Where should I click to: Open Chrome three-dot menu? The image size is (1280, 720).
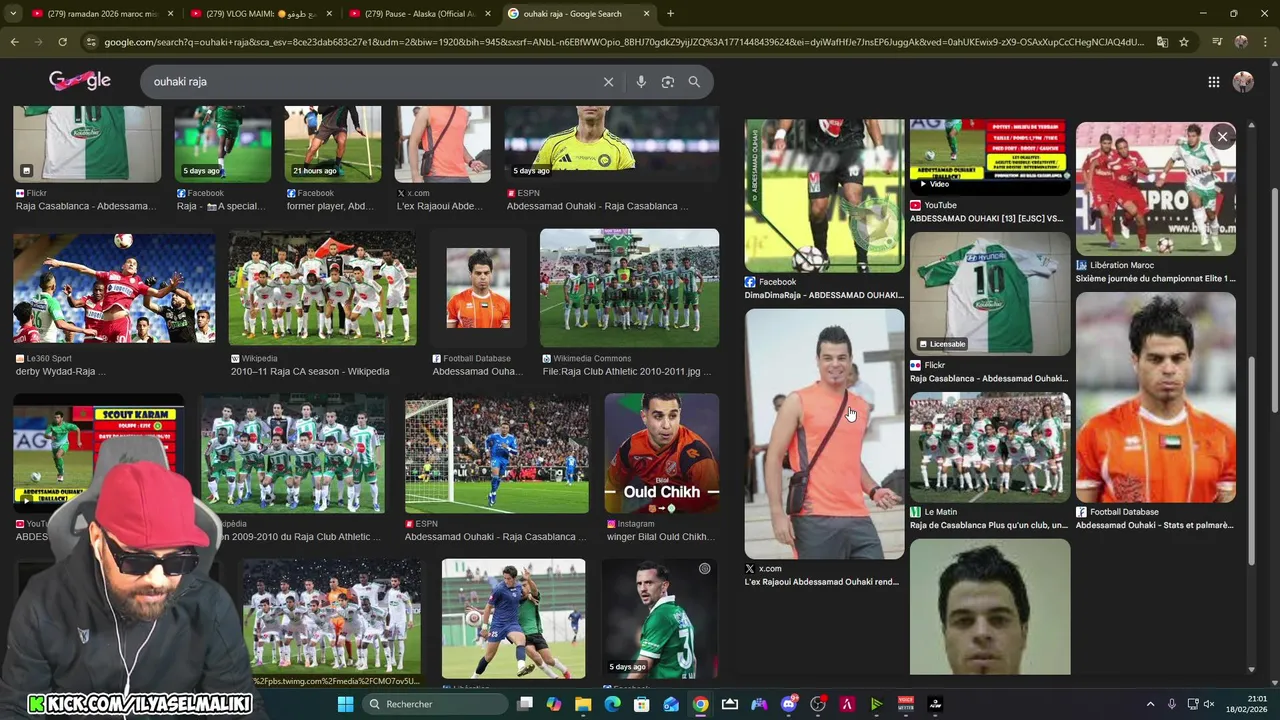tap(1265, 42)
